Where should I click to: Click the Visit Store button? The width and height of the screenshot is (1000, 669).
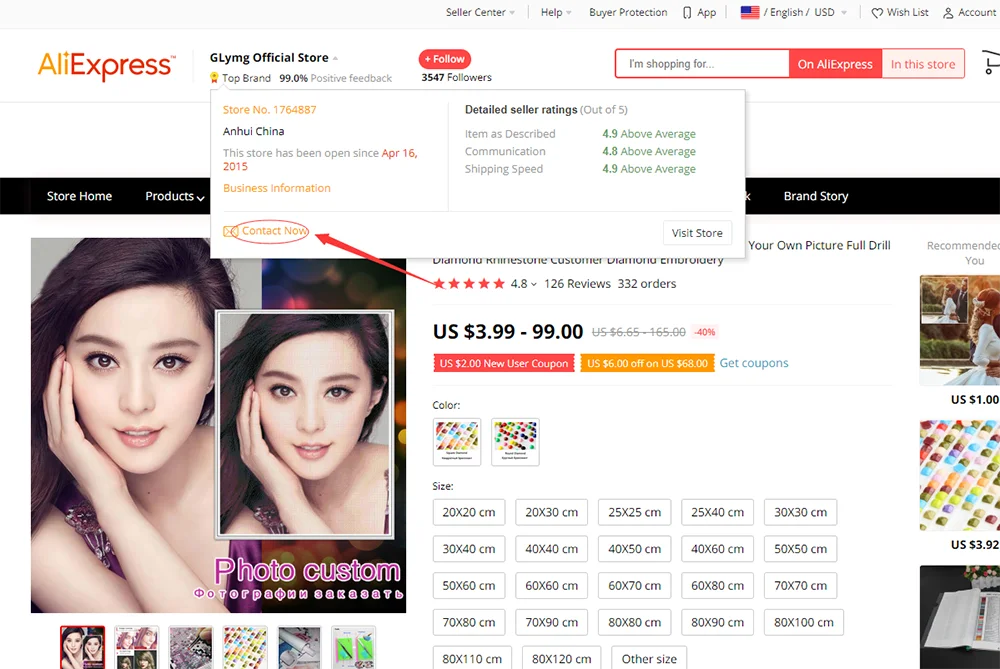pos(697,233)
